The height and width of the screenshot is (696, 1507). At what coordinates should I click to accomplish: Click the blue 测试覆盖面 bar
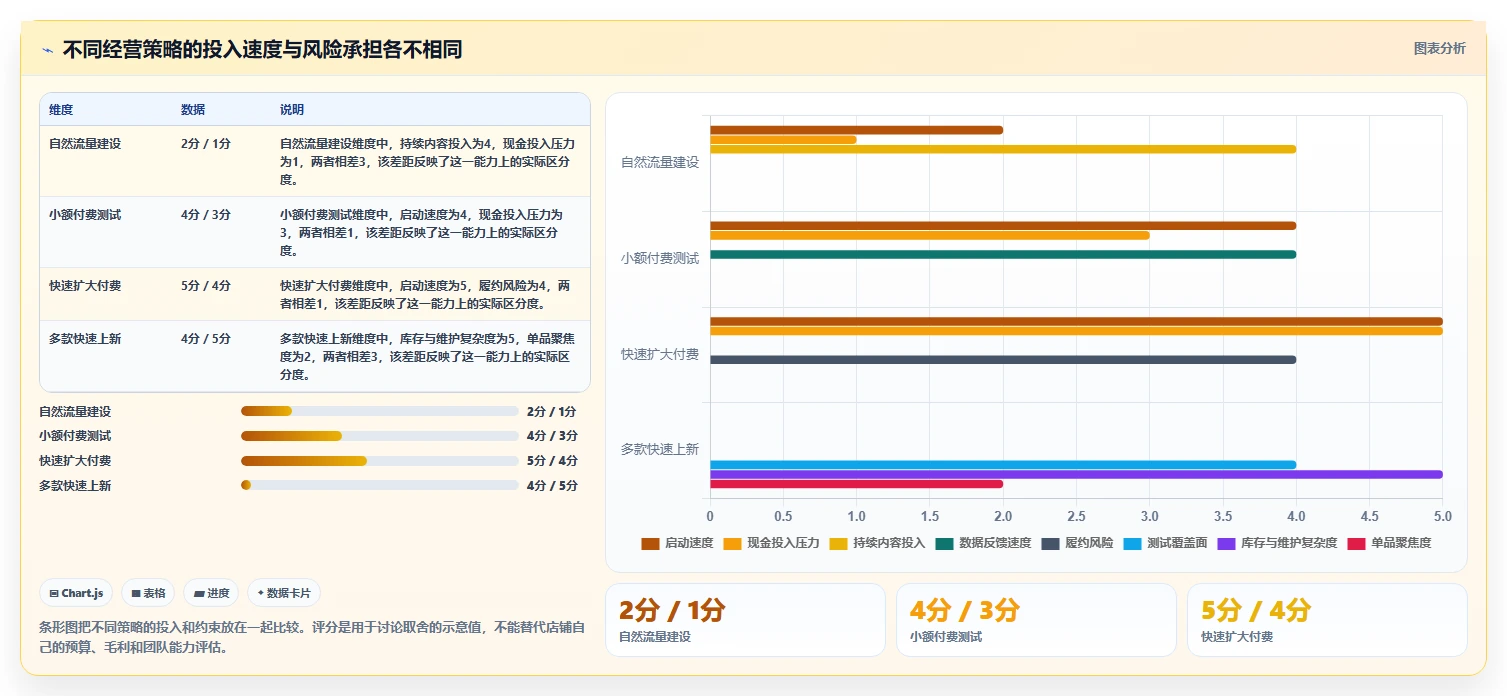(1003, 465)
